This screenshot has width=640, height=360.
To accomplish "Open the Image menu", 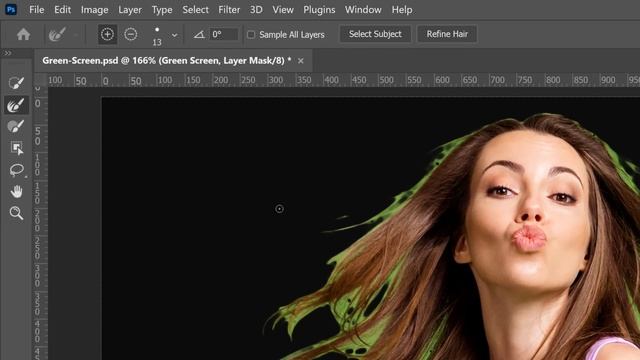I will 94,10.
